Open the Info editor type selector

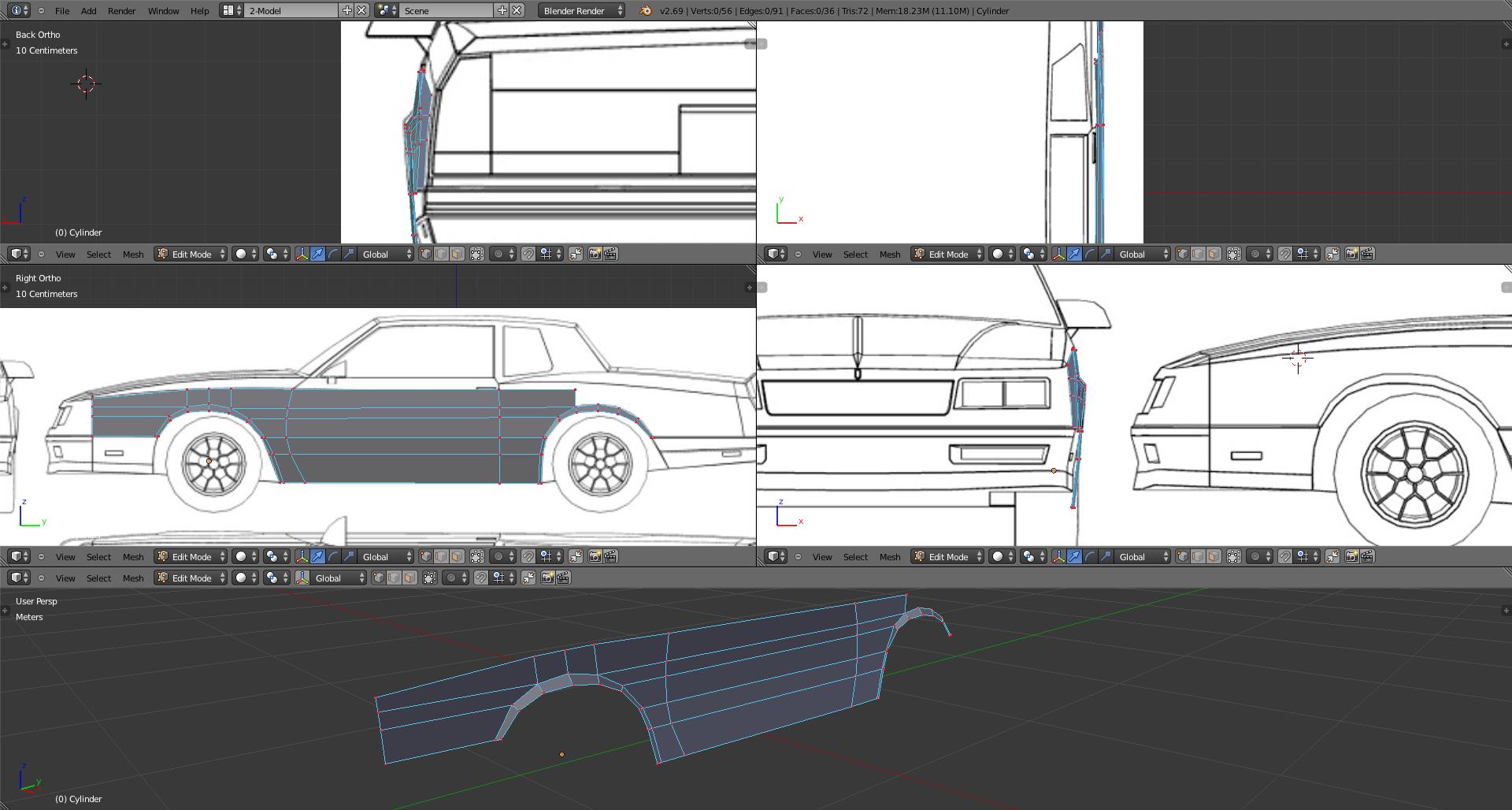pos(19,10)
